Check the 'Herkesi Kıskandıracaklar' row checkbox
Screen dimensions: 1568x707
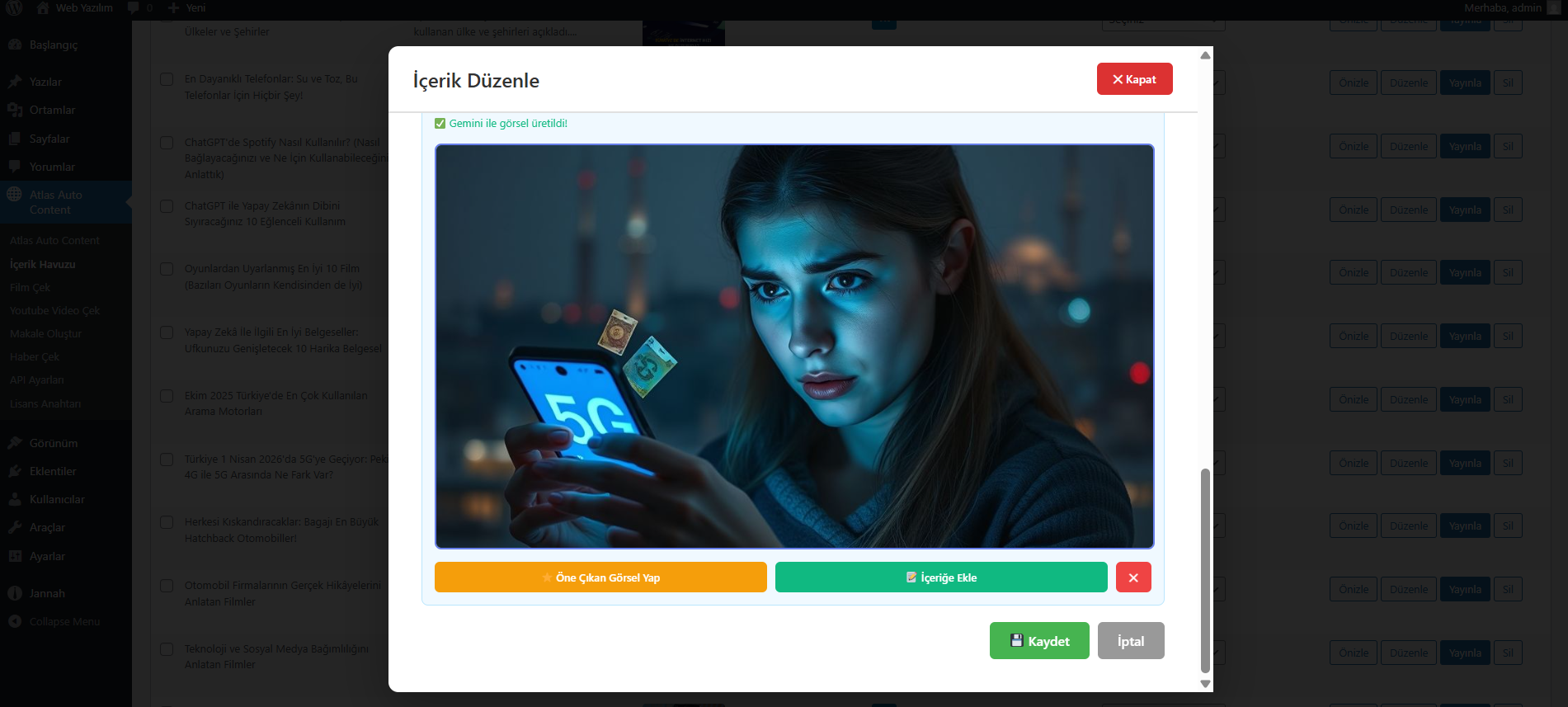coord(167,522)
